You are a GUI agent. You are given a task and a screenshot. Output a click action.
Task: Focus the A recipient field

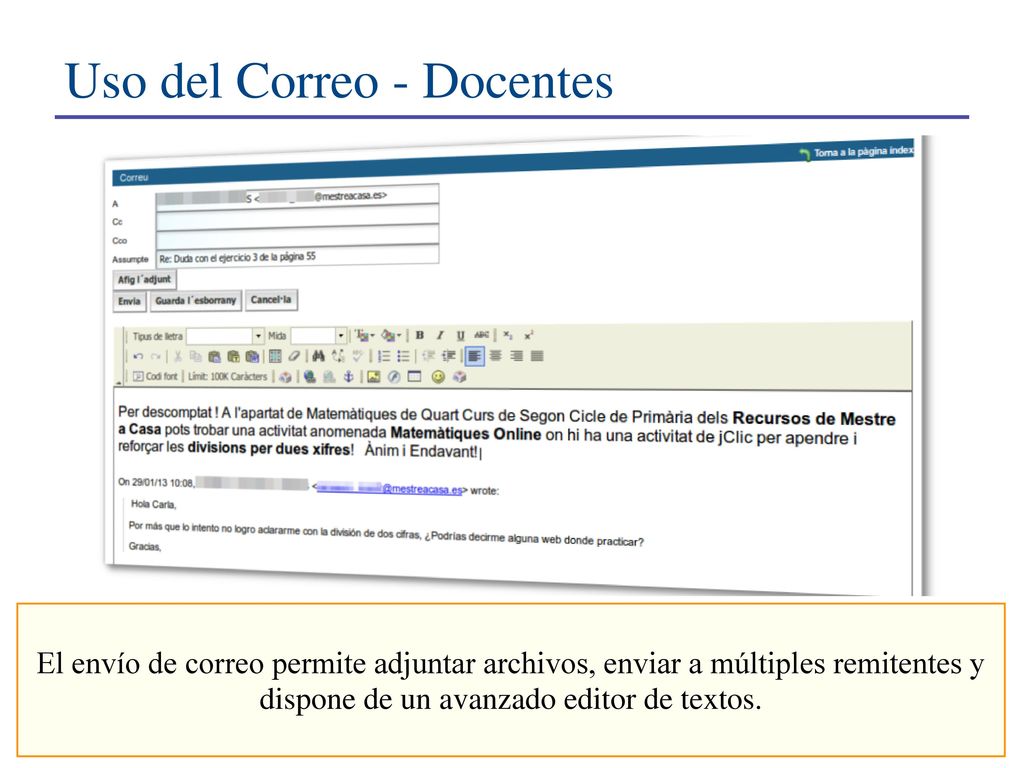pos(297,197)
